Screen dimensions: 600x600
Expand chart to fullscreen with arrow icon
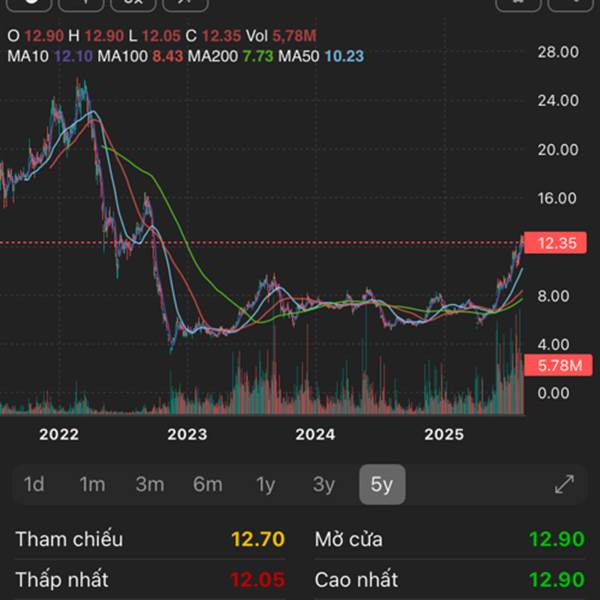[x=564, y=484]
